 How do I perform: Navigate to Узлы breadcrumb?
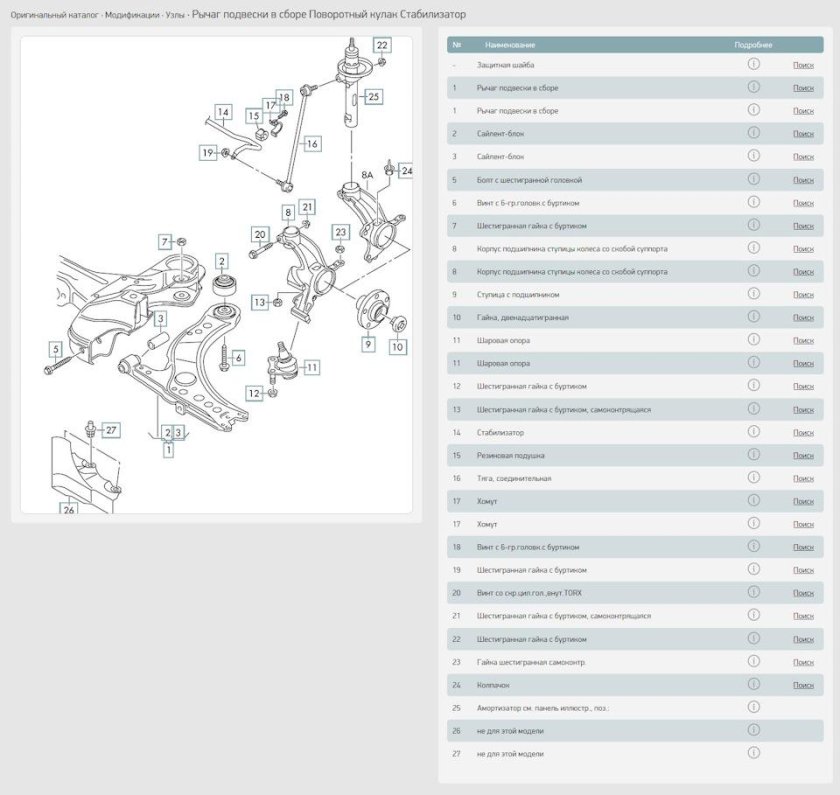coord(174,16)
